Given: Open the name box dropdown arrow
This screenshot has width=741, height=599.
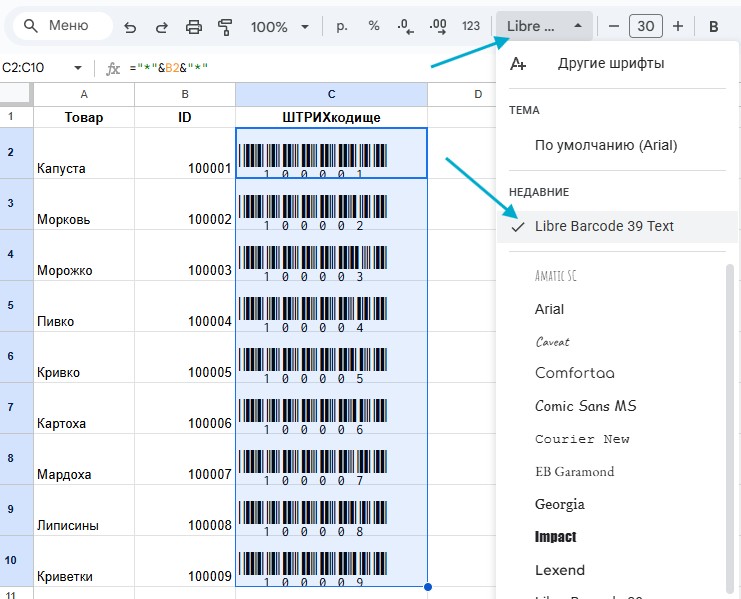Looking at the screenshot, I should coord(78,68).
